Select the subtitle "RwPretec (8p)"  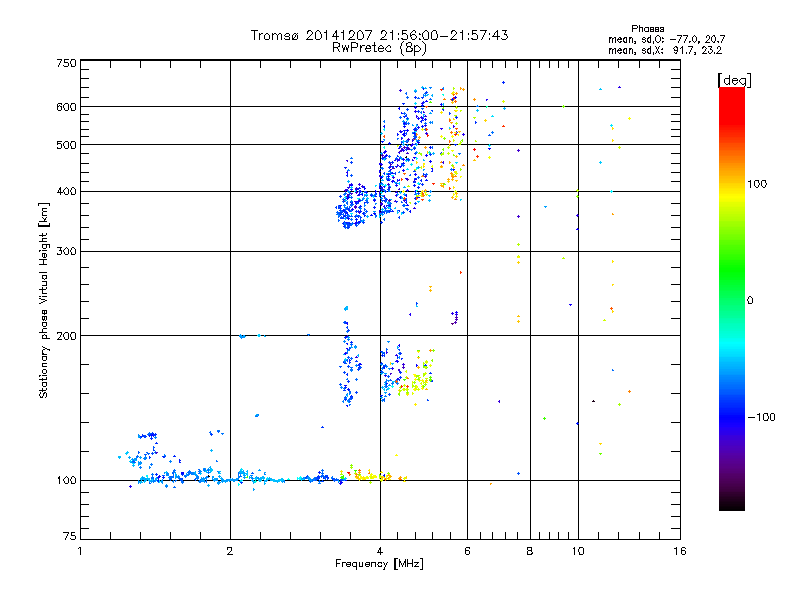379,48
